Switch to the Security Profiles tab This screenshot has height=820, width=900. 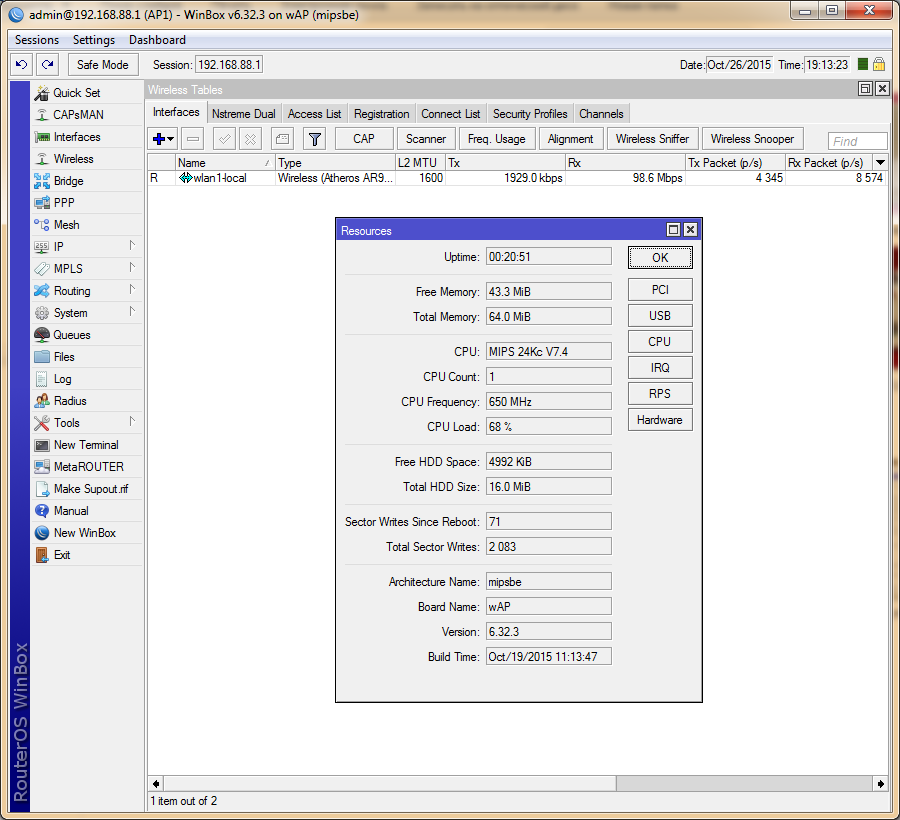point(530,114)
